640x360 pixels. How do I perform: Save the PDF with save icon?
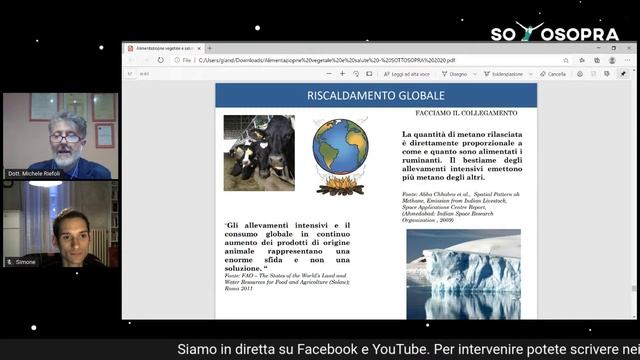point(593,74)
